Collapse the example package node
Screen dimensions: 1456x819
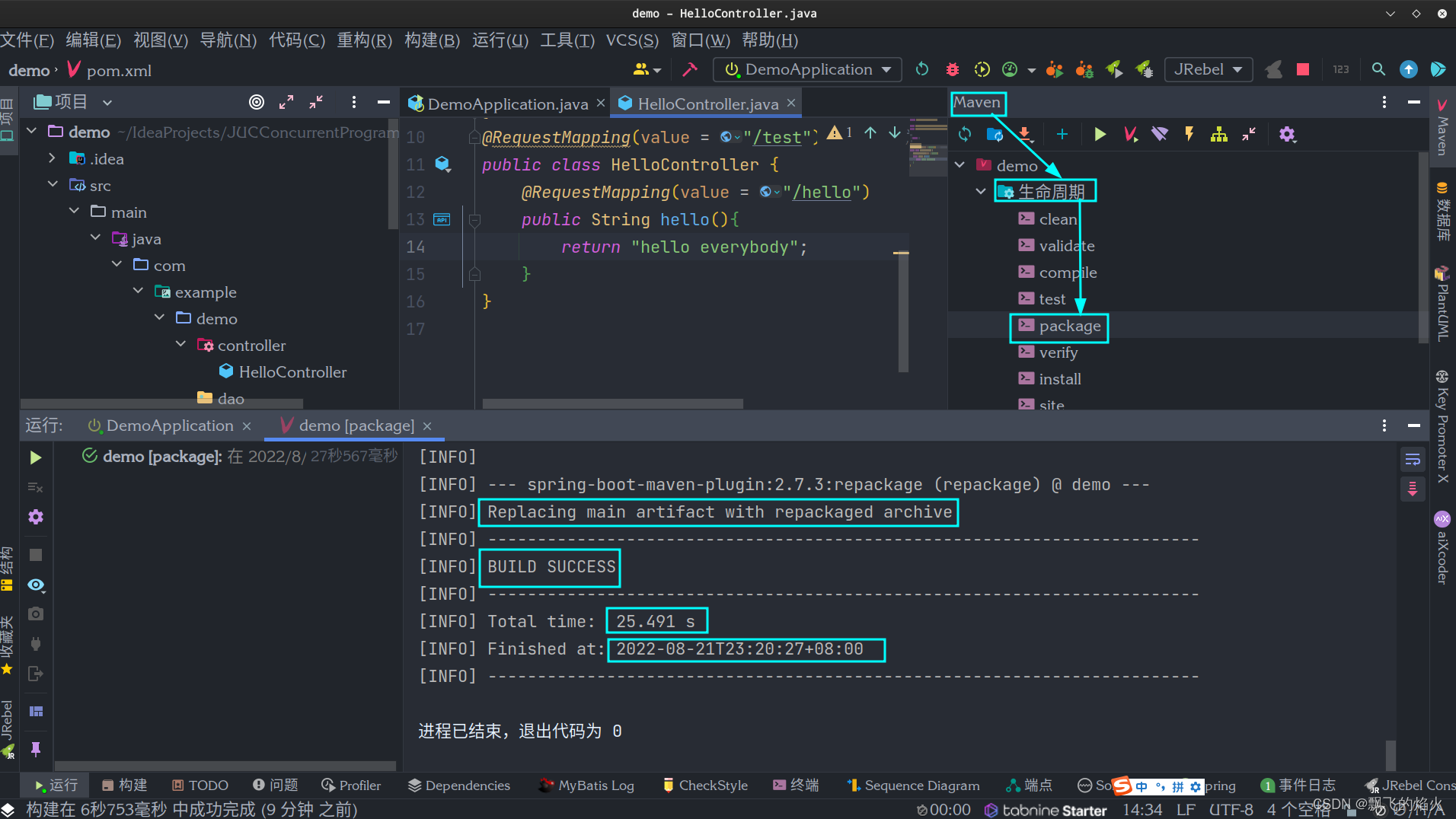pyautogui.click(x=138, y=292)
